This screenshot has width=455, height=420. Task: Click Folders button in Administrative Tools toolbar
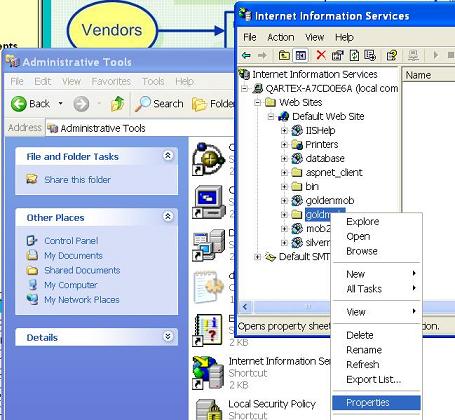point(213,104)
